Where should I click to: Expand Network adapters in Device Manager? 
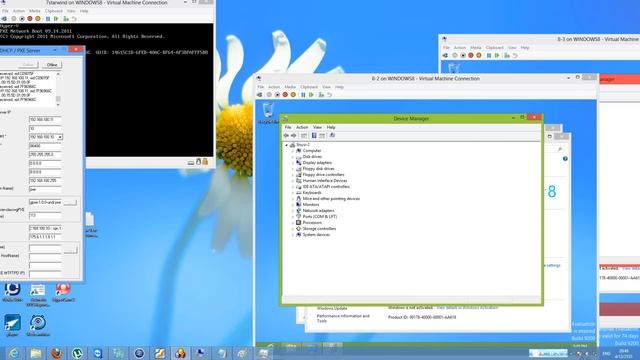(x=293, y=211)
